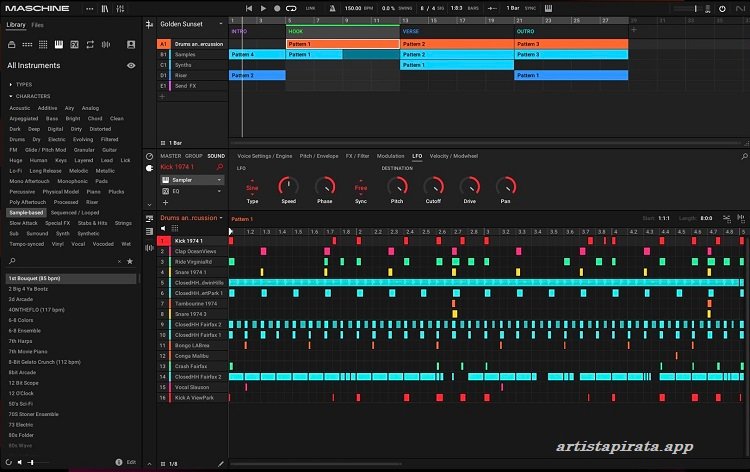Toggle the eye icon beside All Instruments

[x=131, y=66]
